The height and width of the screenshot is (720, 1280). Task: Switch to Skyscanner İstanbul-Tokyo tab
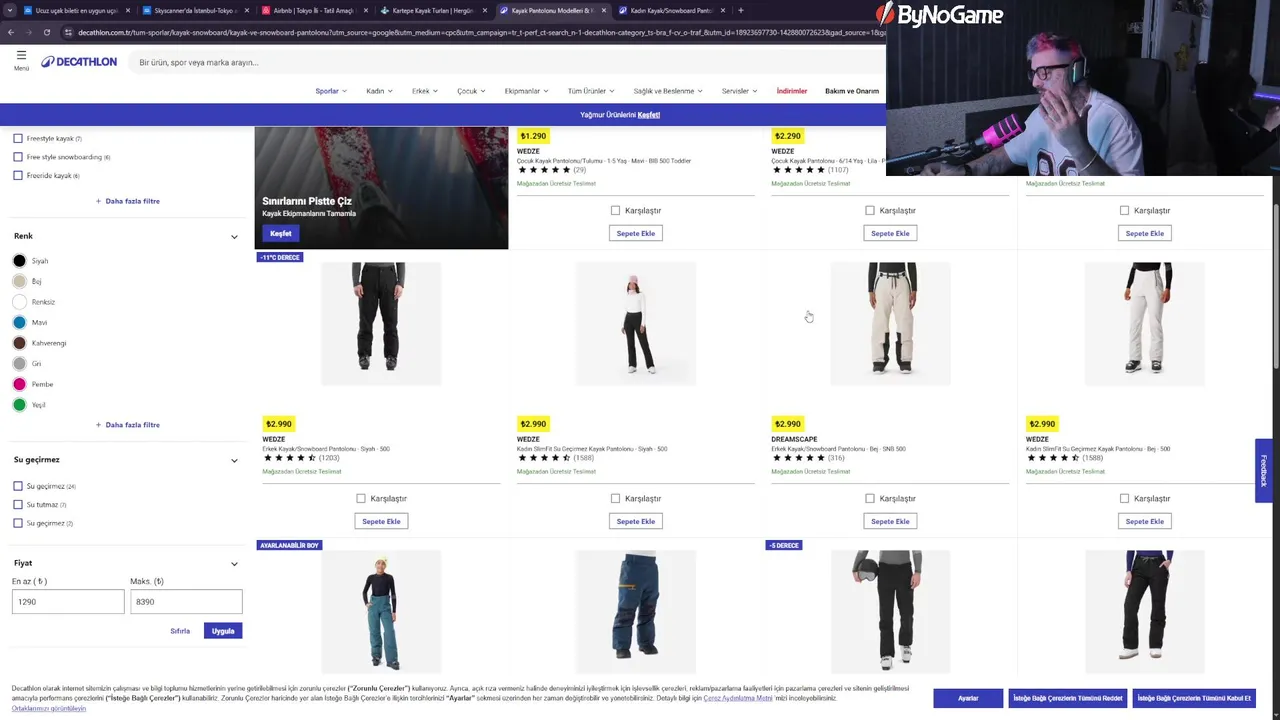pos(195,10)
